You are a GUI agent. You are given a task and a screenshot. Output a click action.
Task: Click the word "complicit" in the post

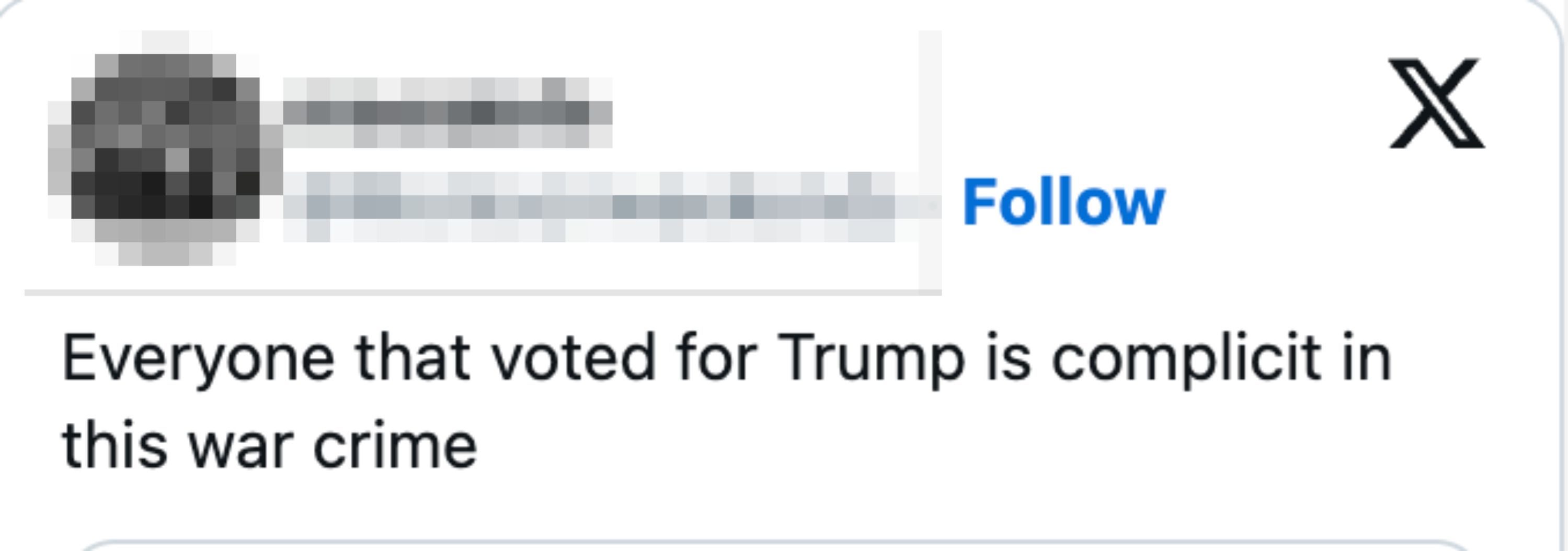pyautogui.click(x=1186, y=359)
